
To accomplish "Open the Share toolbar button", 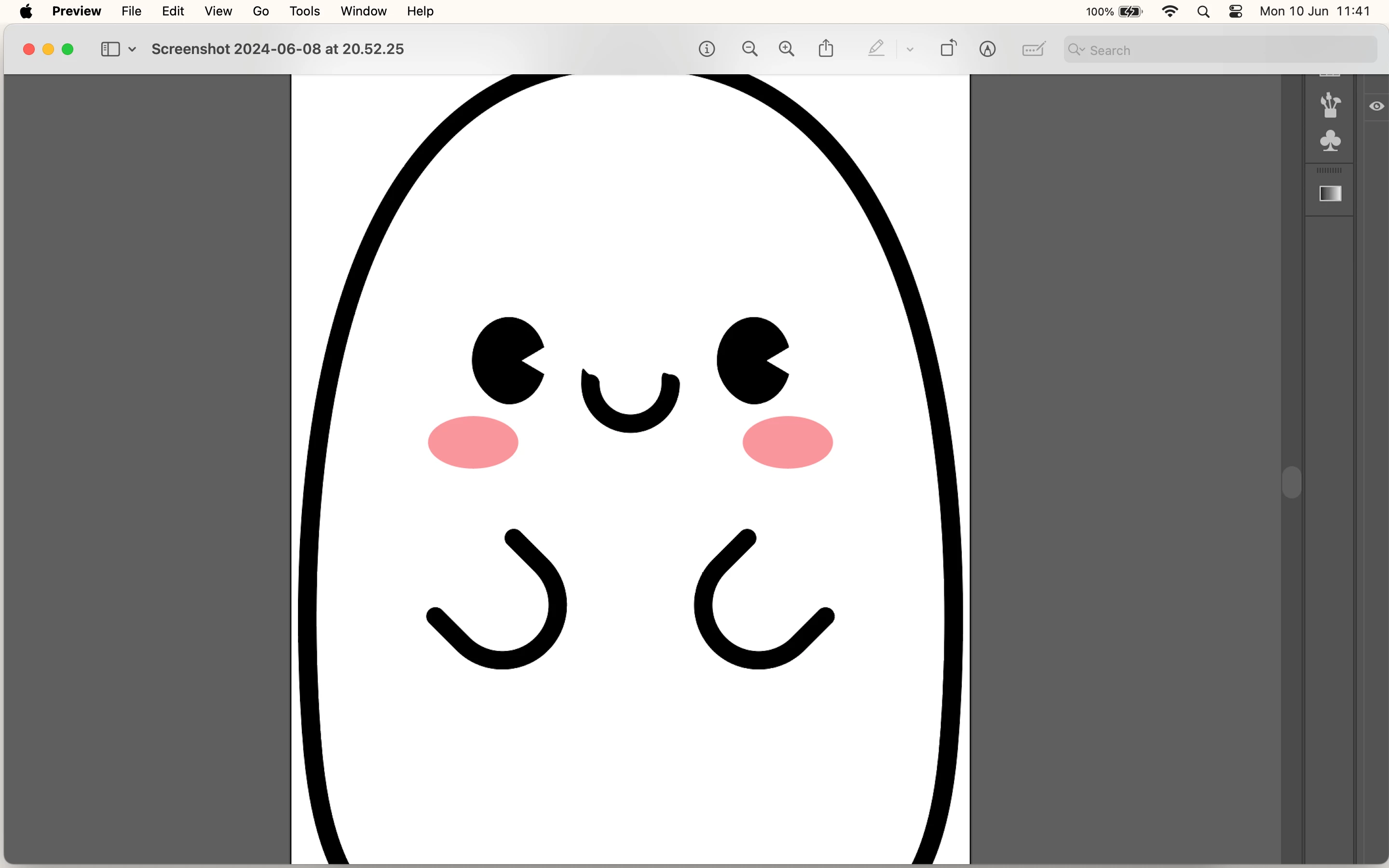I will coord(826,49).
